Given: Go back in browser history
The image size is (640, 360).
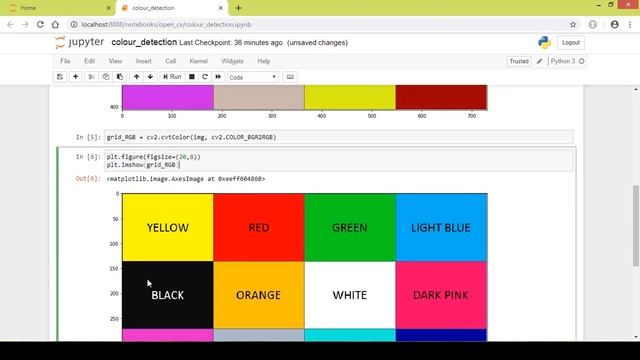Looking at the screenshot, I should pyautogui.click(x=10, y=24).
